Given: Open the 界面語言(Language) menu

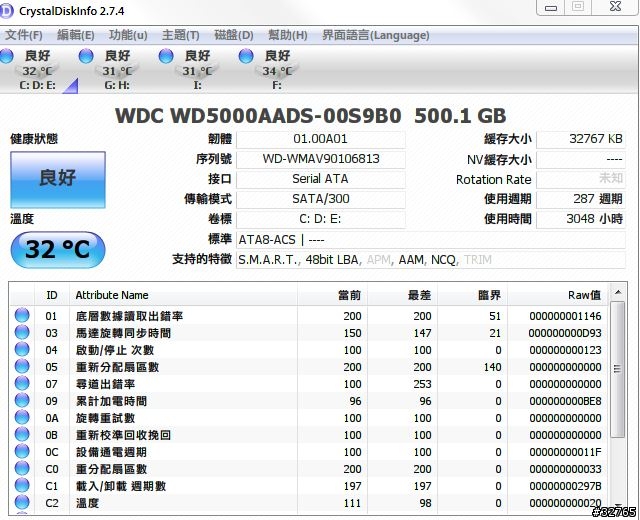Looking at the screenshot, I should 376,35.
